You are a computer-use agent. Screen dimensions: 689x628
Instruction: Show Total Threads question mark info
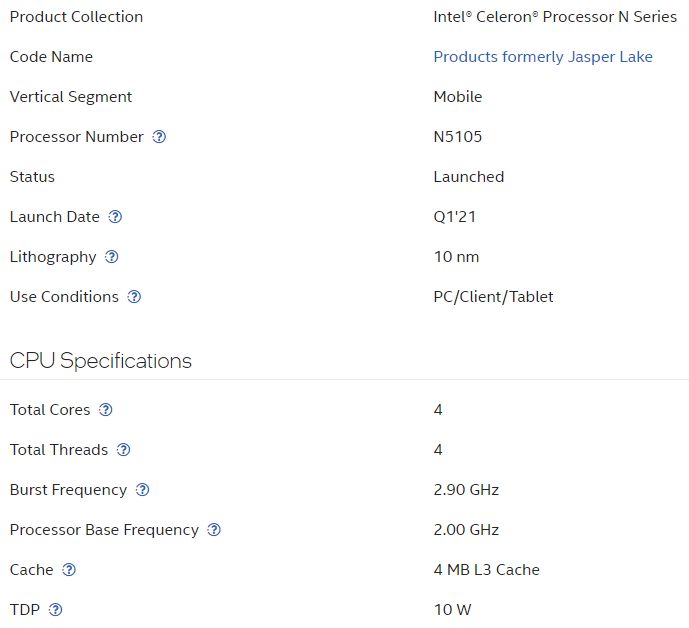[x=123, y=450]
